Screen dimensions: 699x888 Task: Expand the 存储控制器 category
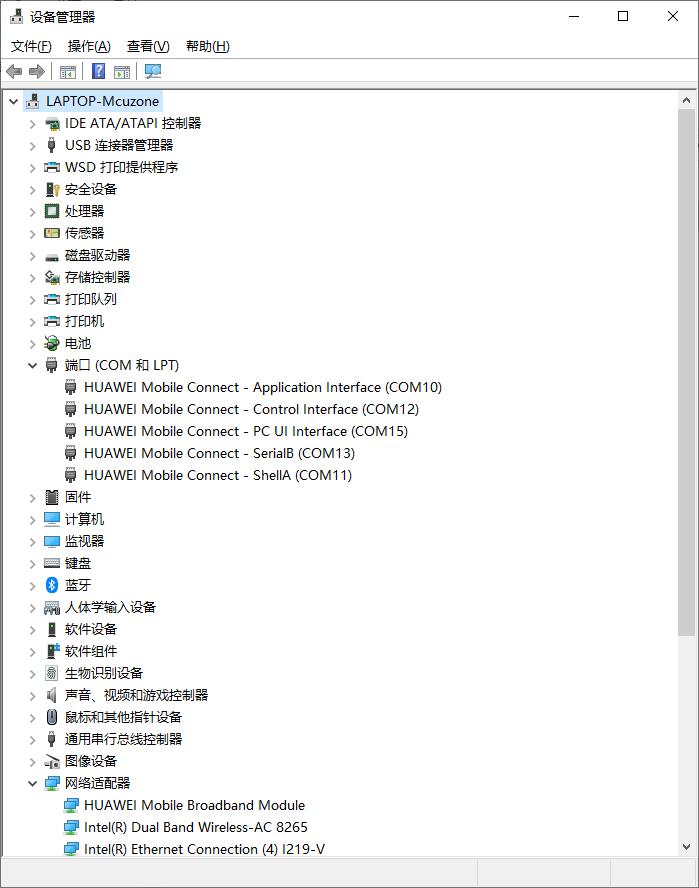tap(32, 278)
